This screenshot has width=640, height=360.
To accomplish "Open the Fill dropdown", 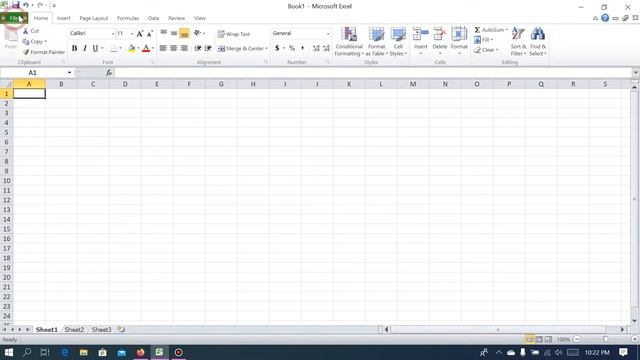I will 483,40.
